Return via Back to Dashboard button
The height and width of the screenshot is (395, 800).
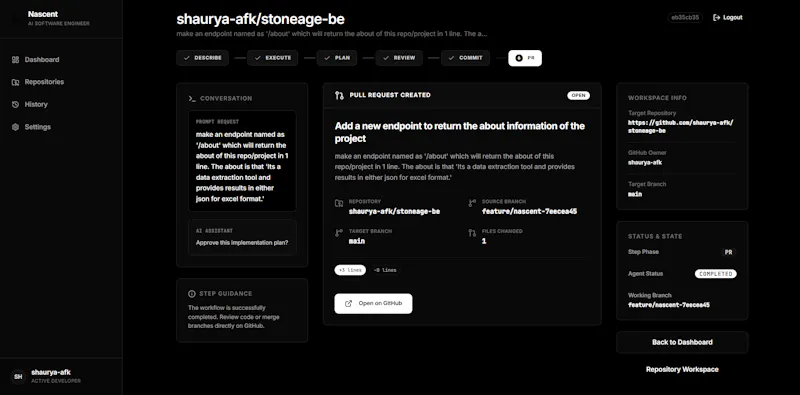pos(682,342)
